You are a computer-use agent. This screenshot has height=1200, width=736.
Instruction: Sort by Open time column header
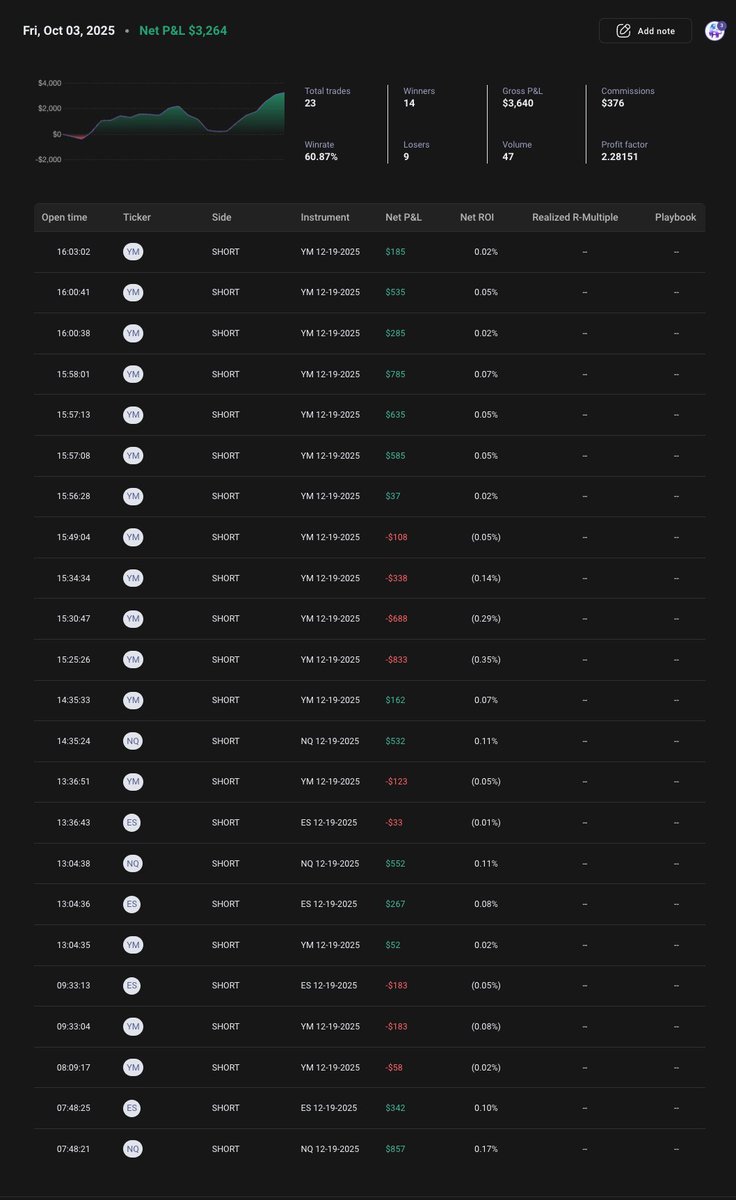tap(64, 217)
